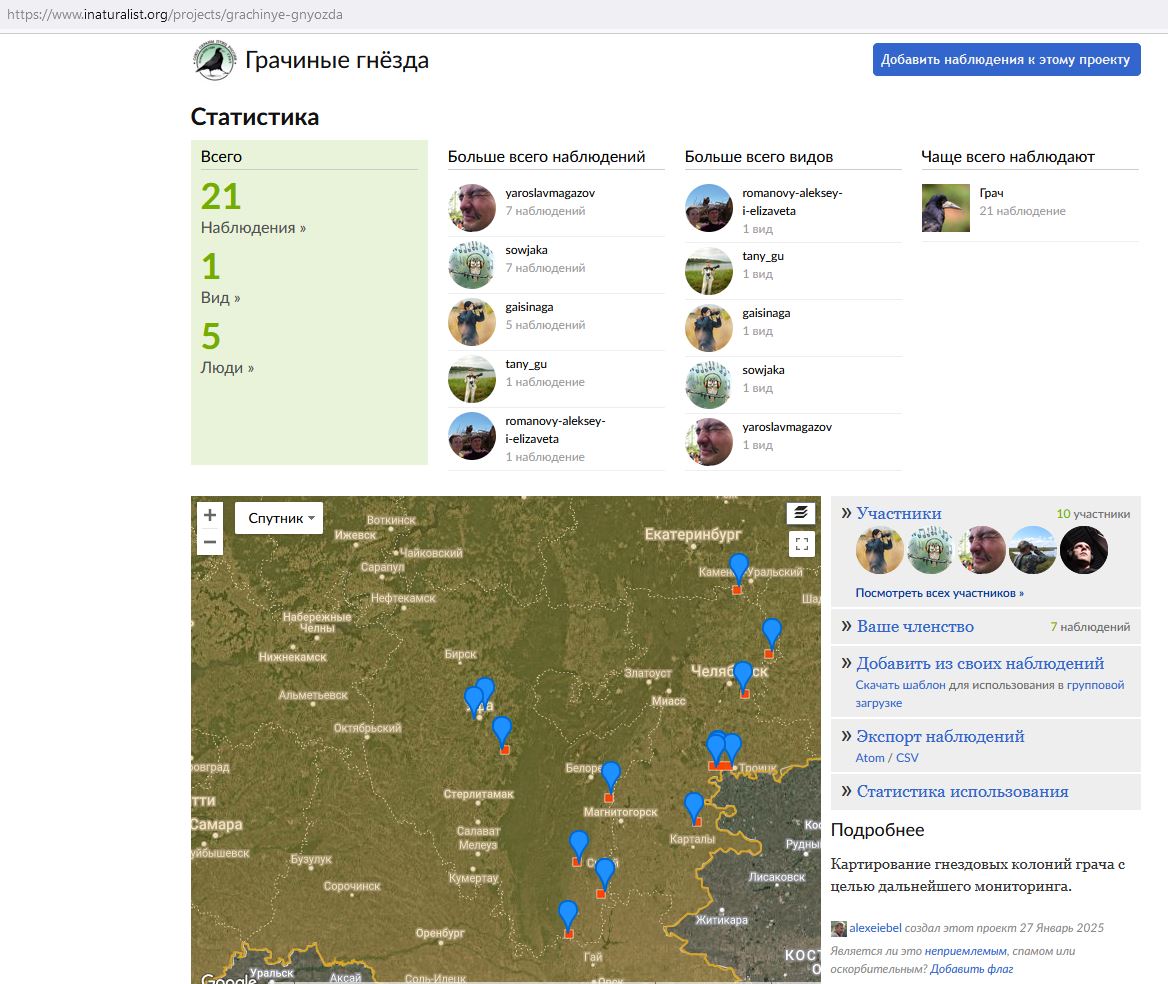1168x984 pixels.
Task: Expand the Участники section
Action: click(x=898, y=513)
